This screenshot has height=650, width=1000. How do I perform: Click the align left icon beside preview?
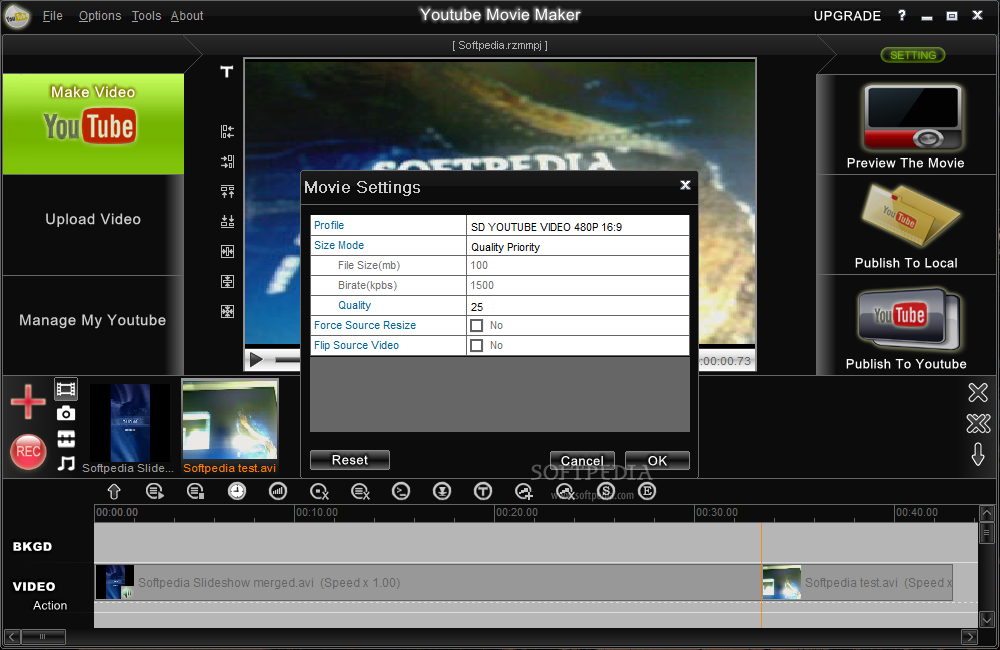227,131
